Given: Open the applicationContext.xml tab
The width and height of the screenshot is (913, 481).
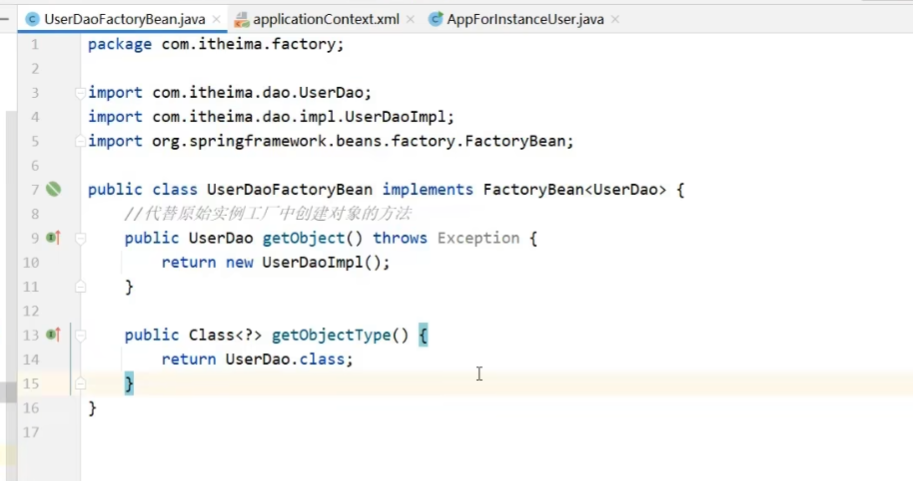Looking at the screenshot, I should coord(325,19).
